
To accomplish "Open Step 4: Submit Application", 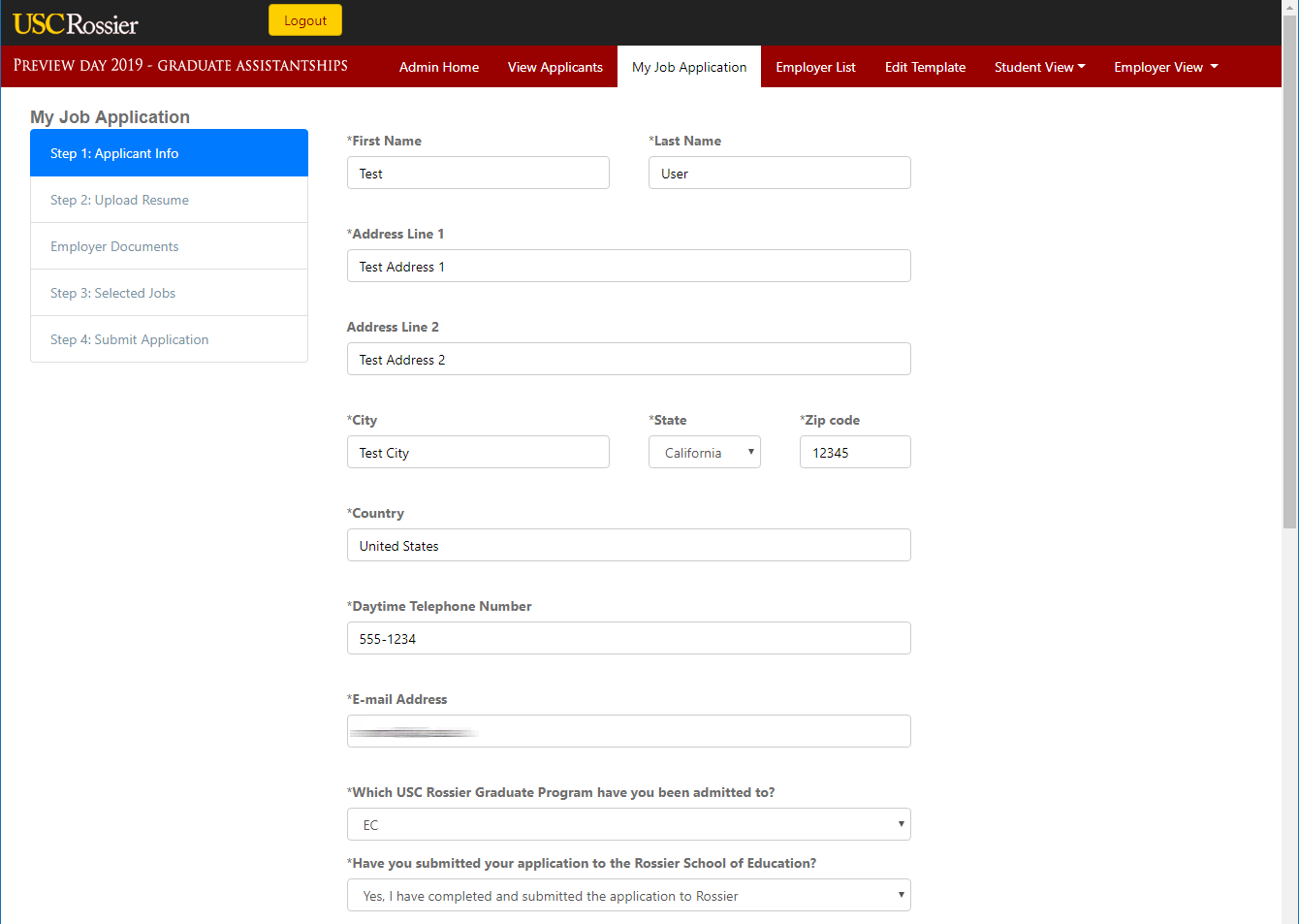I will [x=169, y=339].
